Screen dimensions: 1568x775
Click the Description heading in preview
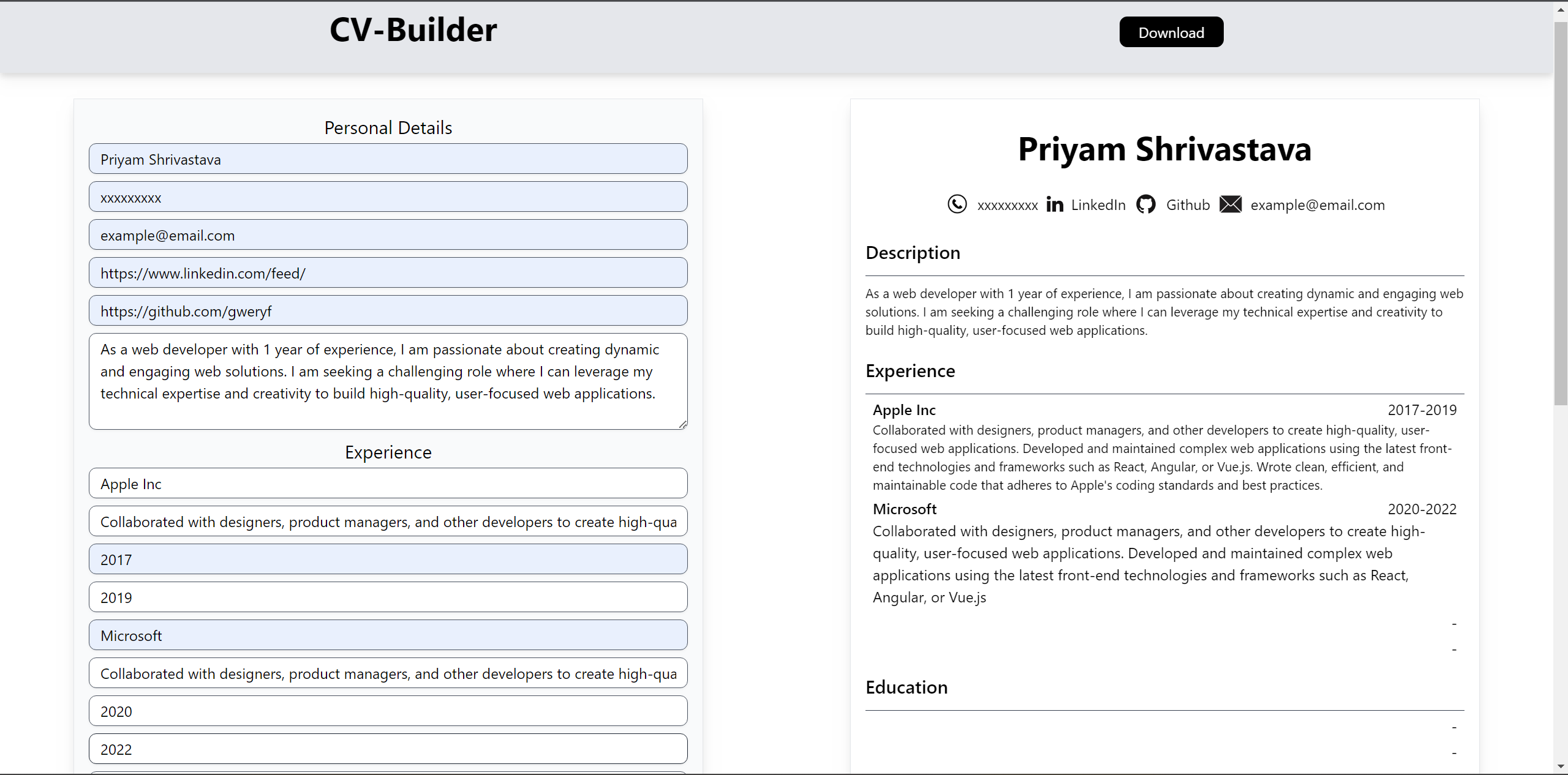913,253
